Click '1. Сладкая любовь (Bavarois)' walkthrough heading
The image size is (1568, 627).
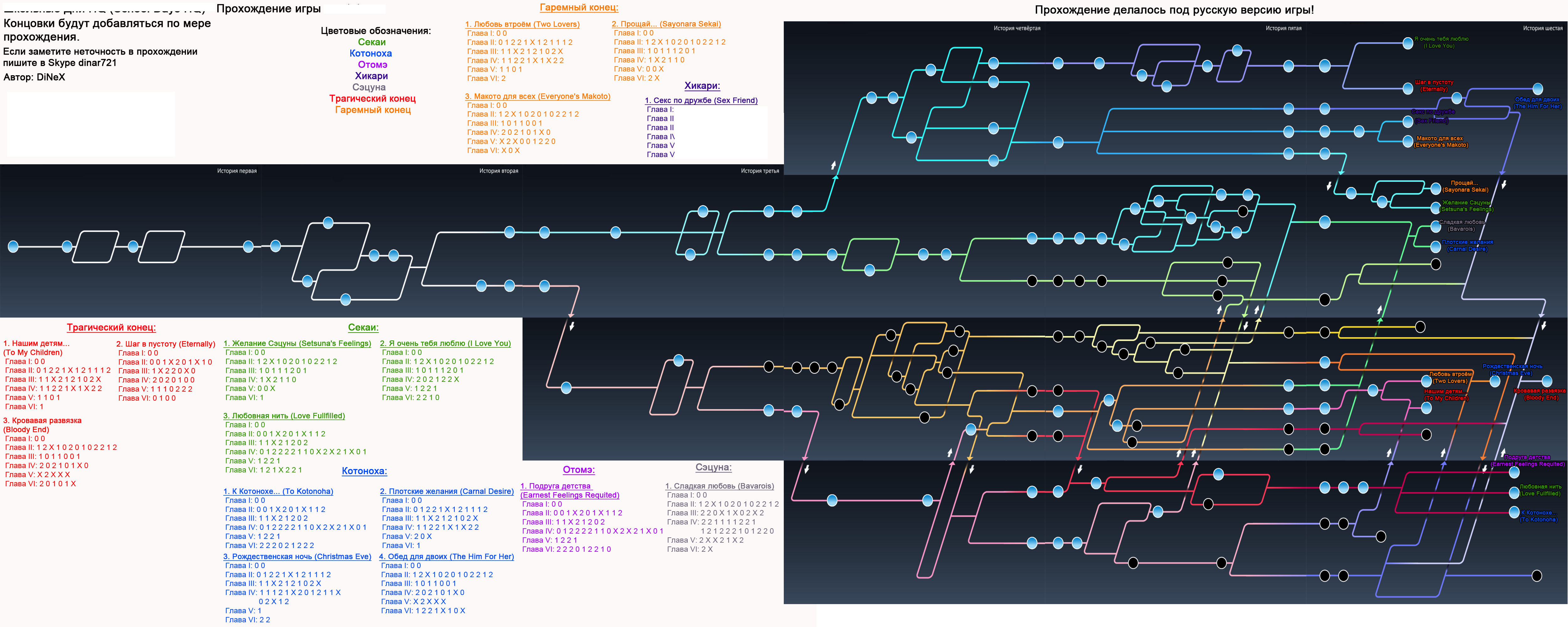(x=719, y=486)
